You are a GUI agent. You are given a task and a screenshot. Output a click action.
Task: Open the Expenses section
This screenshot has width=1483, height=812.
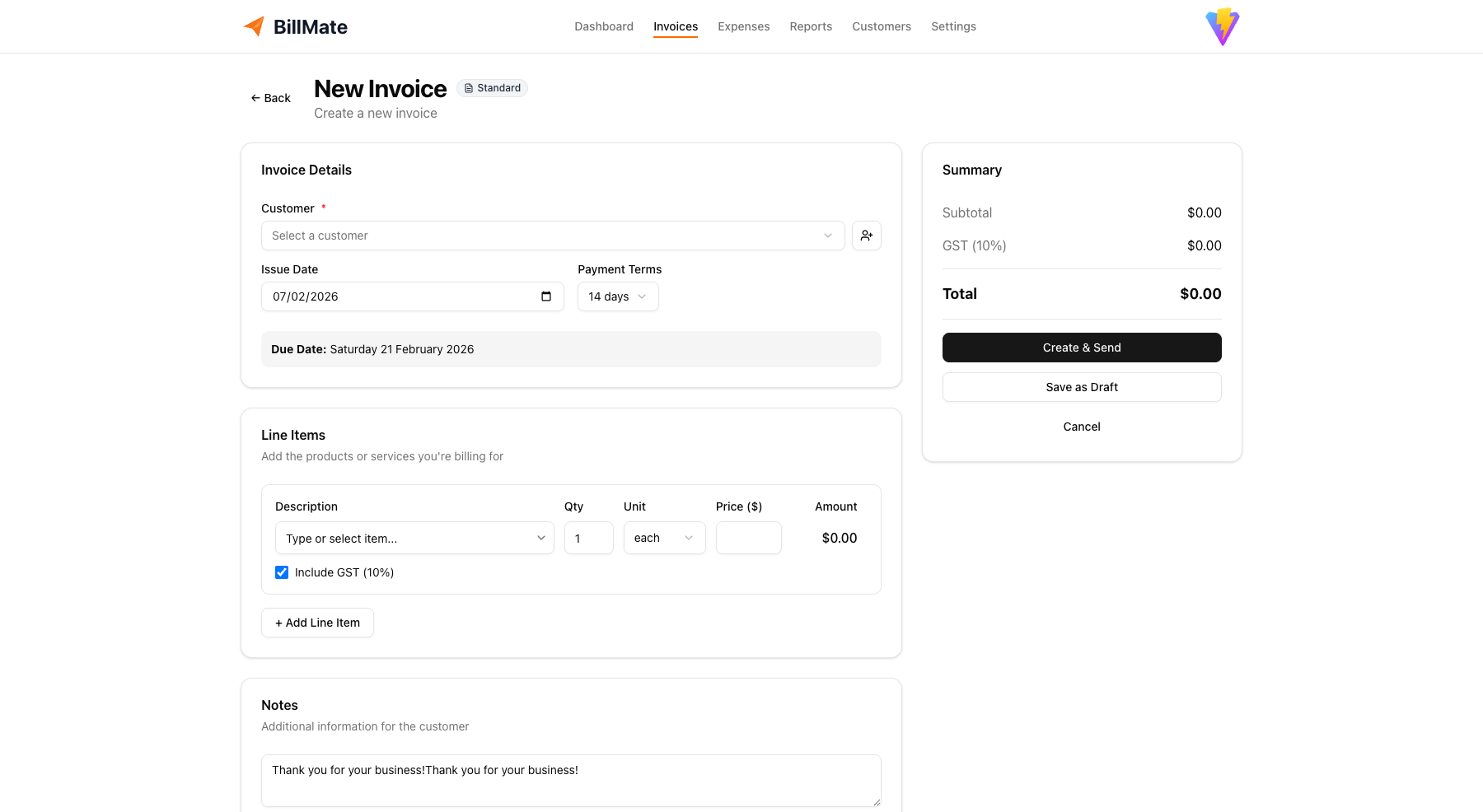click(743, 26)
